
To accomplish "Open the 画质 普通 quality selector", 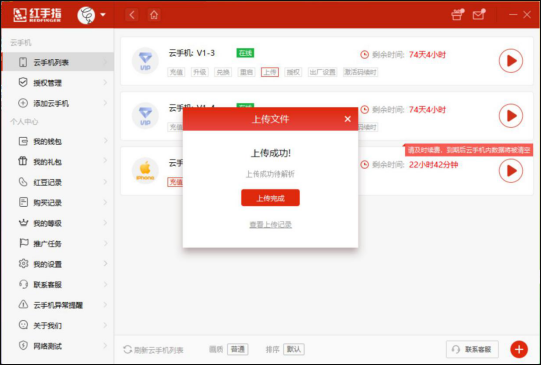I will [237, 349].
